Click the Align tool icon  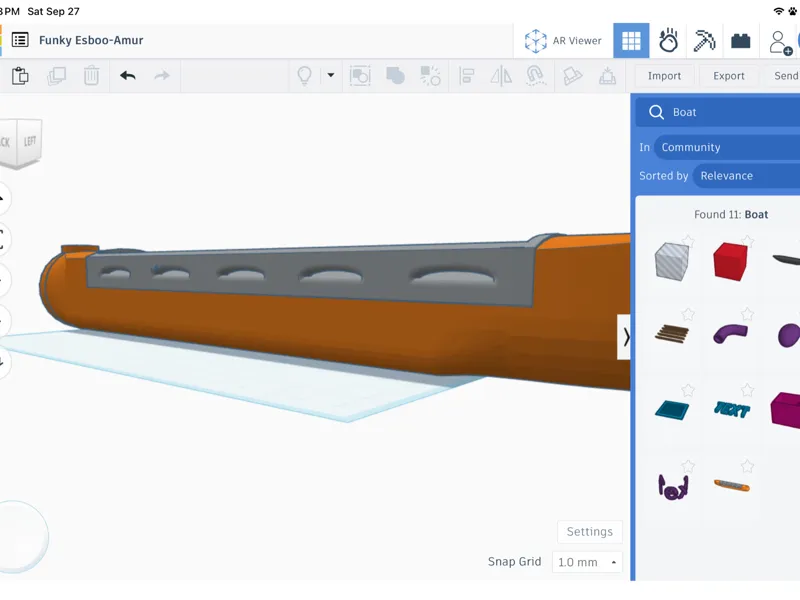coord(466,76)
